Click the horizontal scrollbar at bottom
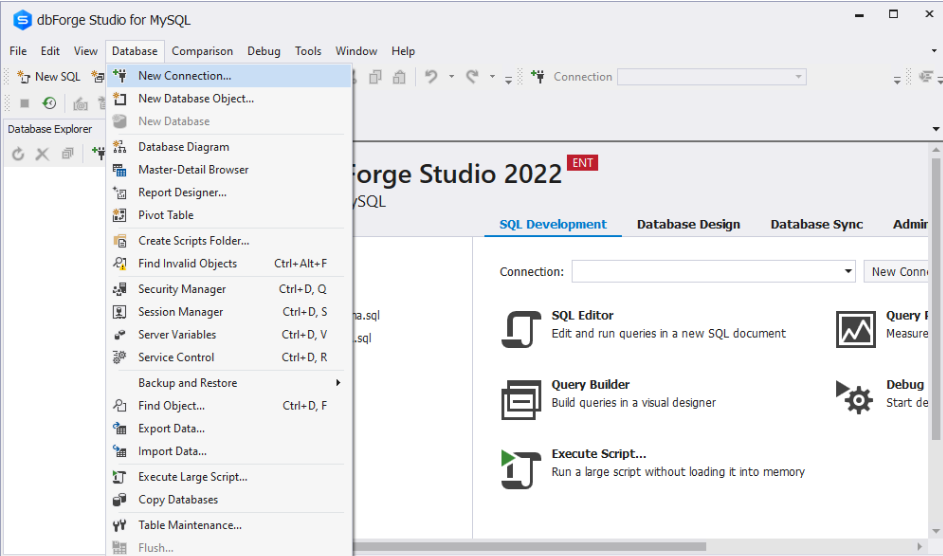Screen dimensions: 943x556 click(529, 546)
